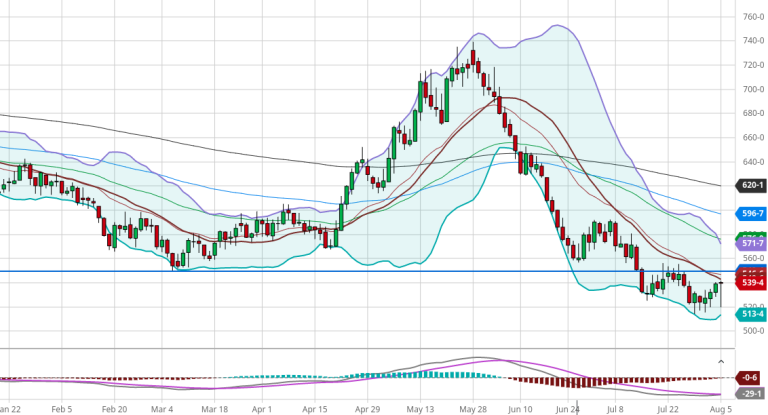Click the Jun 10 date axis label

(519, 409)
